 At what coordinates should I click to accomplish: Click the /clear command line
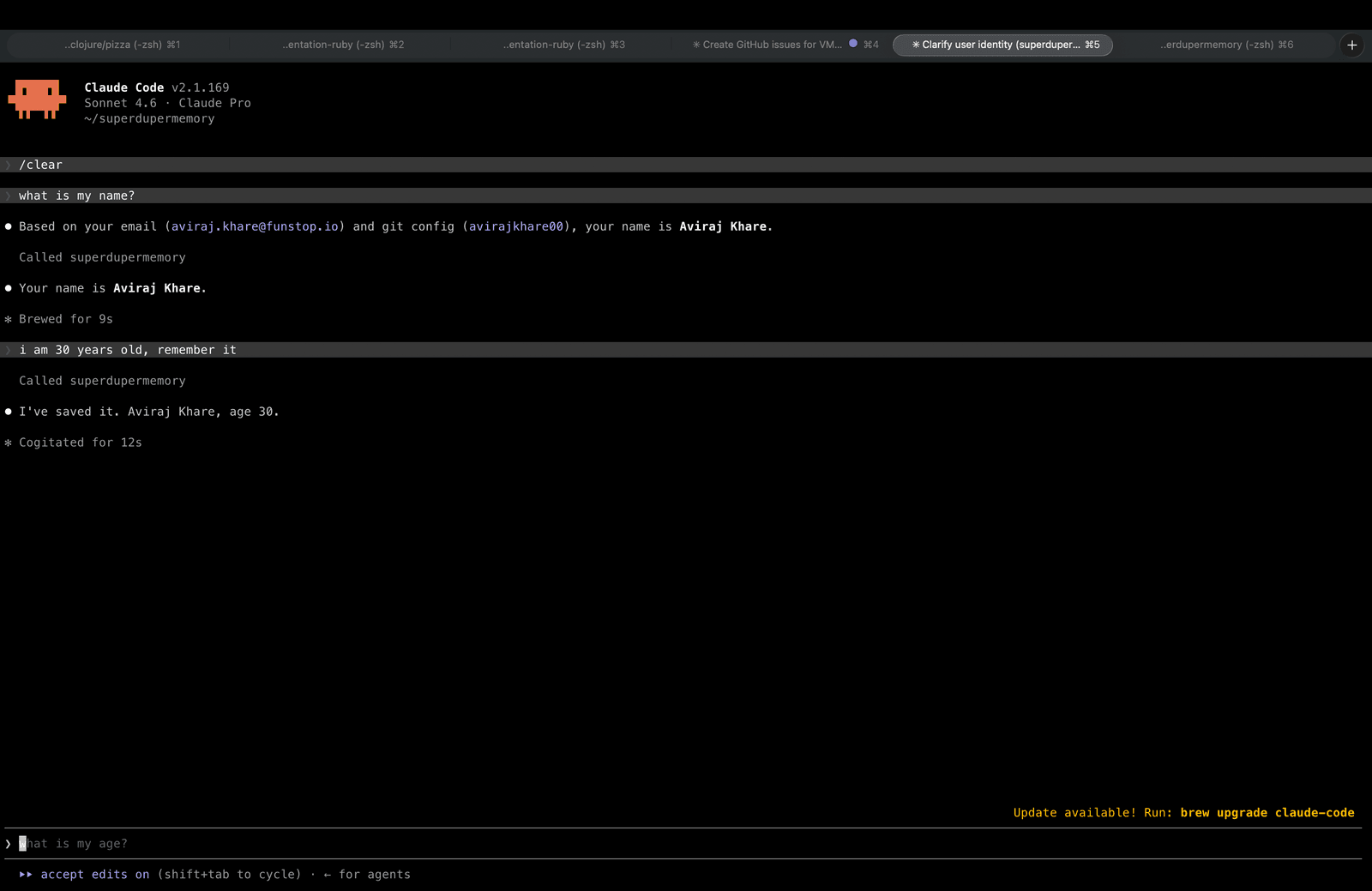[x=686, y=165]
